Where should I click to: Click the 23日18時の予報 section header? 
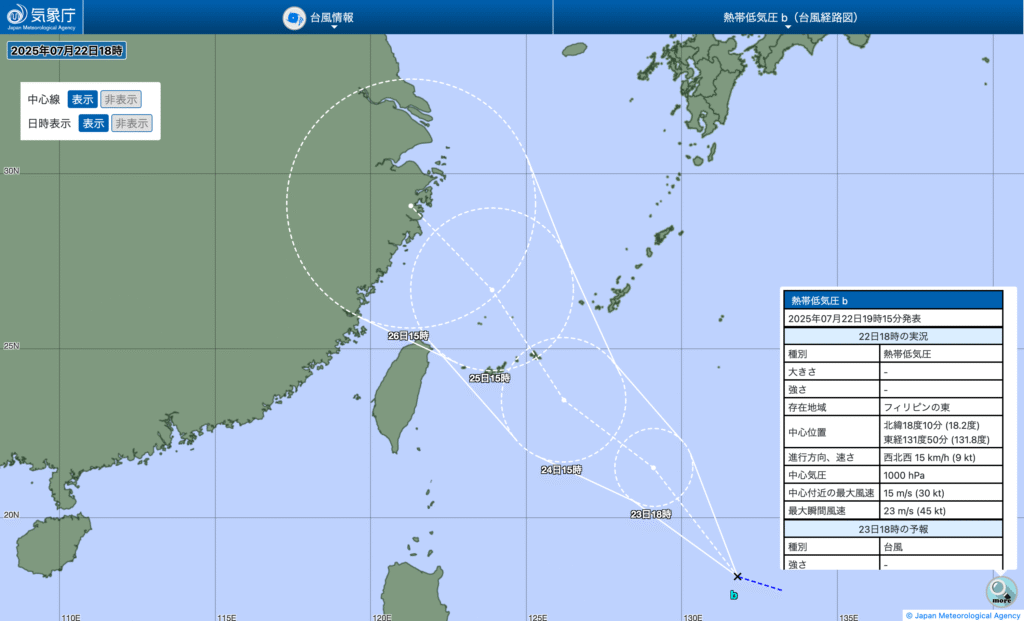point(893,529)
